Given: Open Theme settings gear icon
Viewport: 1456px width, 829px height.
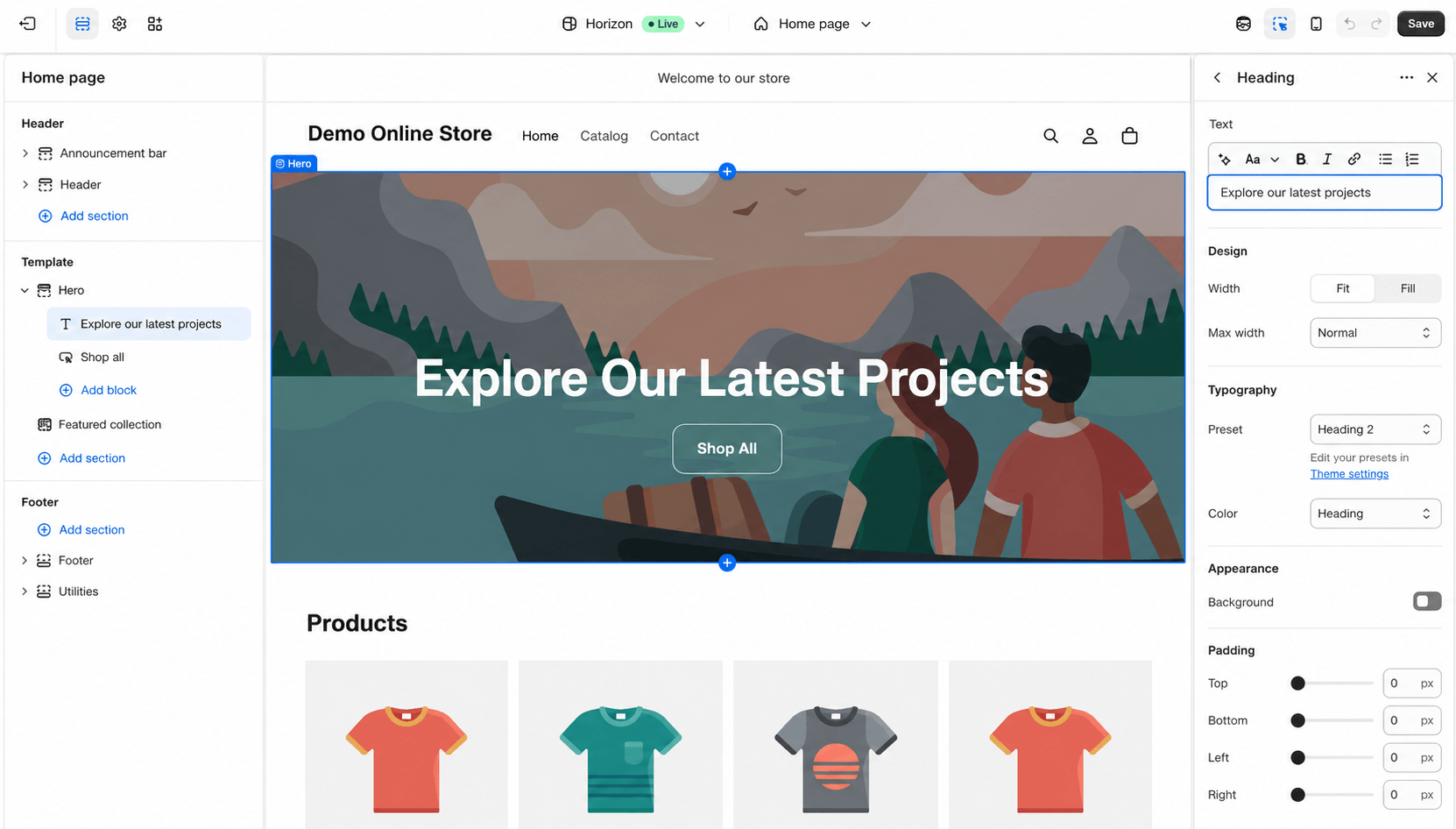Looking at the screenshot, I should point(119,24).
